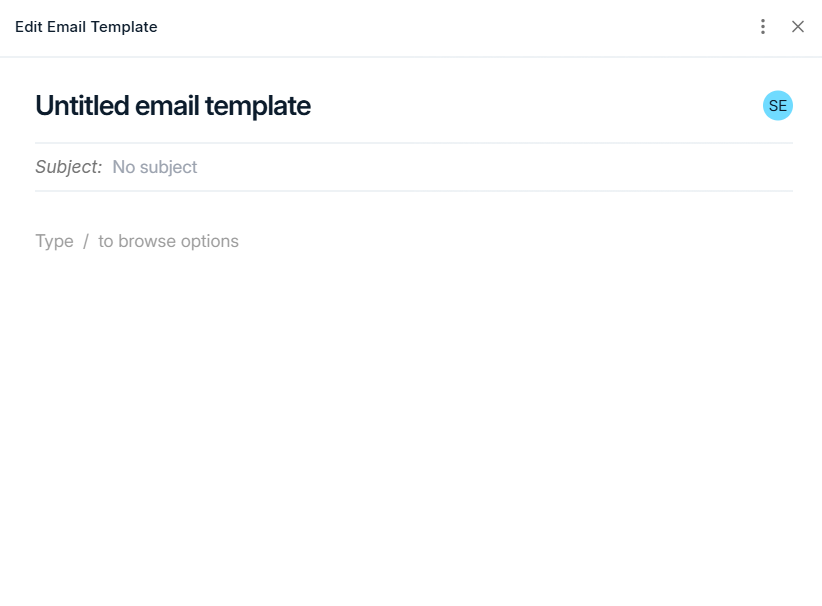The width and height of the screenshot is (822, 606).
Task: Enter a subject for the email
Action: (x=154, y=167)
